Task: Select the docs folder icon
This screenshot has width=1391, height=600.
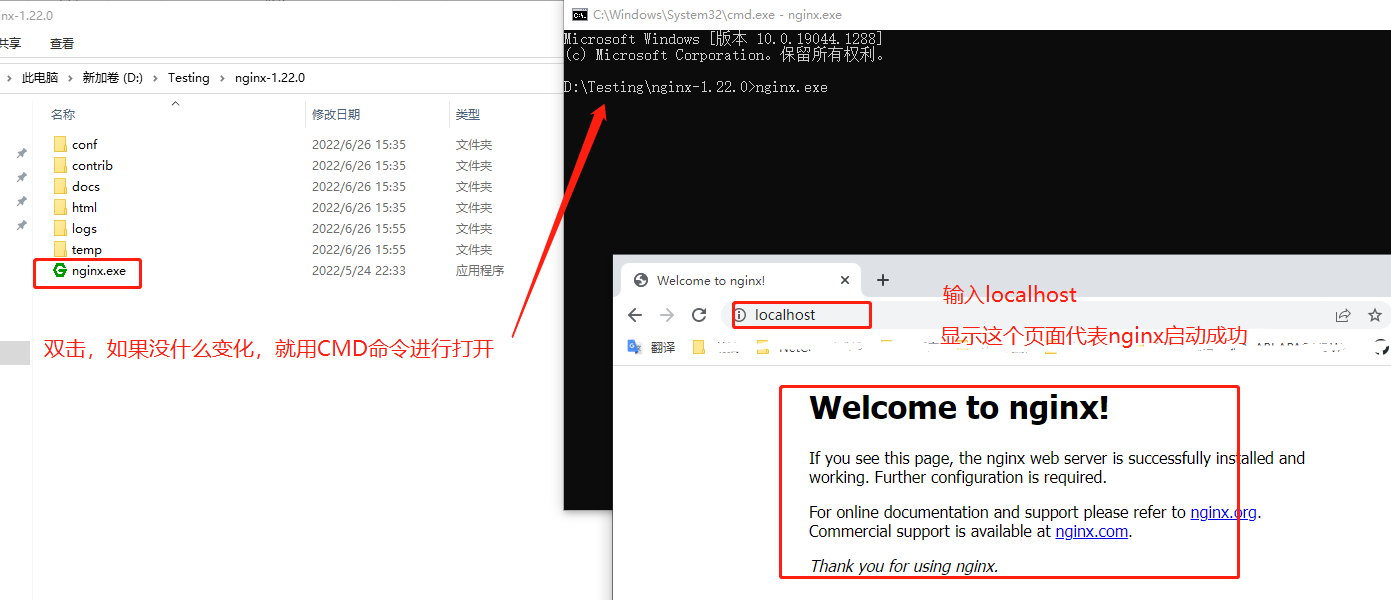Action: (59, 187)
